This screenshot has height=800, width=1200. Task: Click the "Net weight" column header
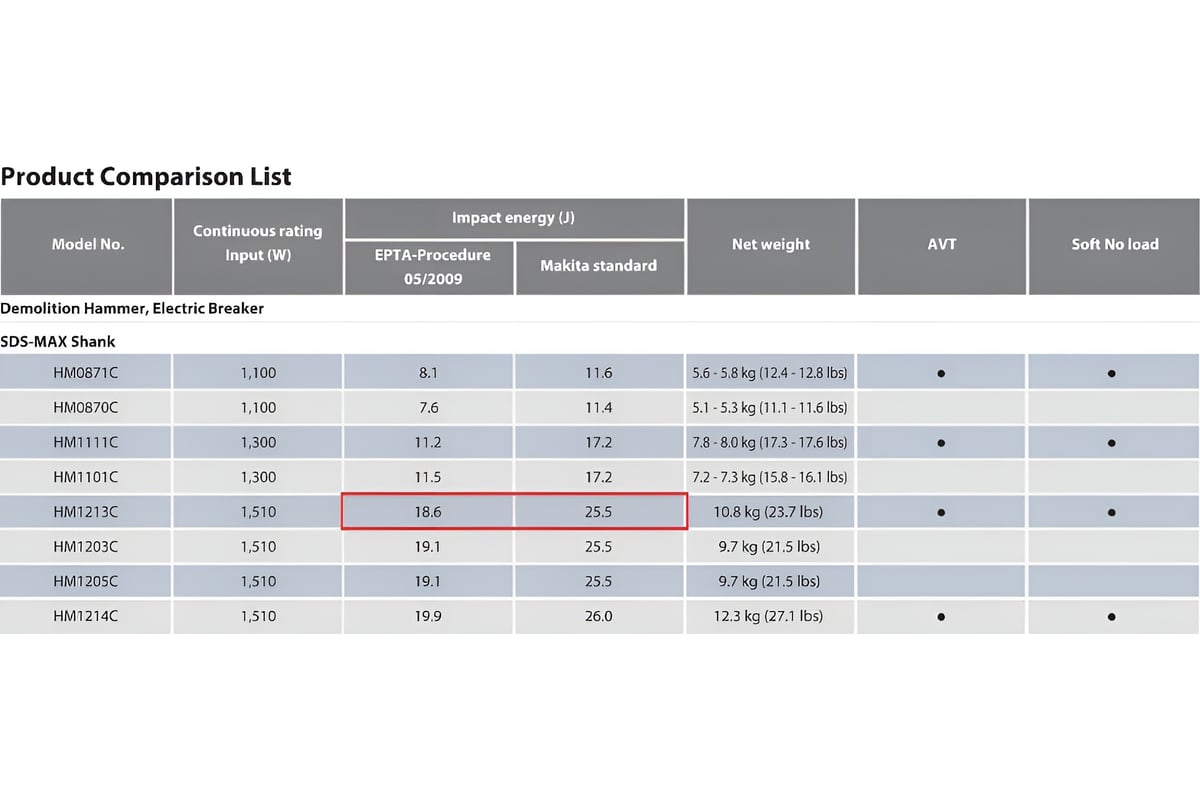771,244
